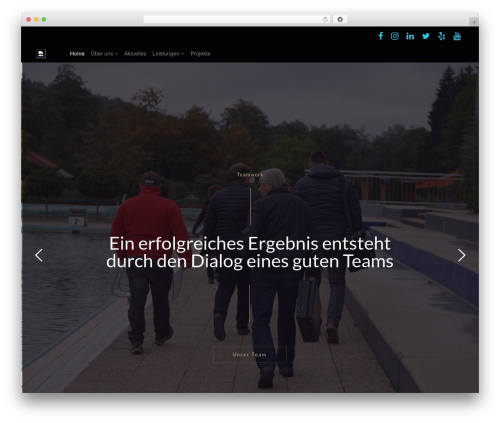
Task: Open the LinkedIn social link
Action: [410, 36]
